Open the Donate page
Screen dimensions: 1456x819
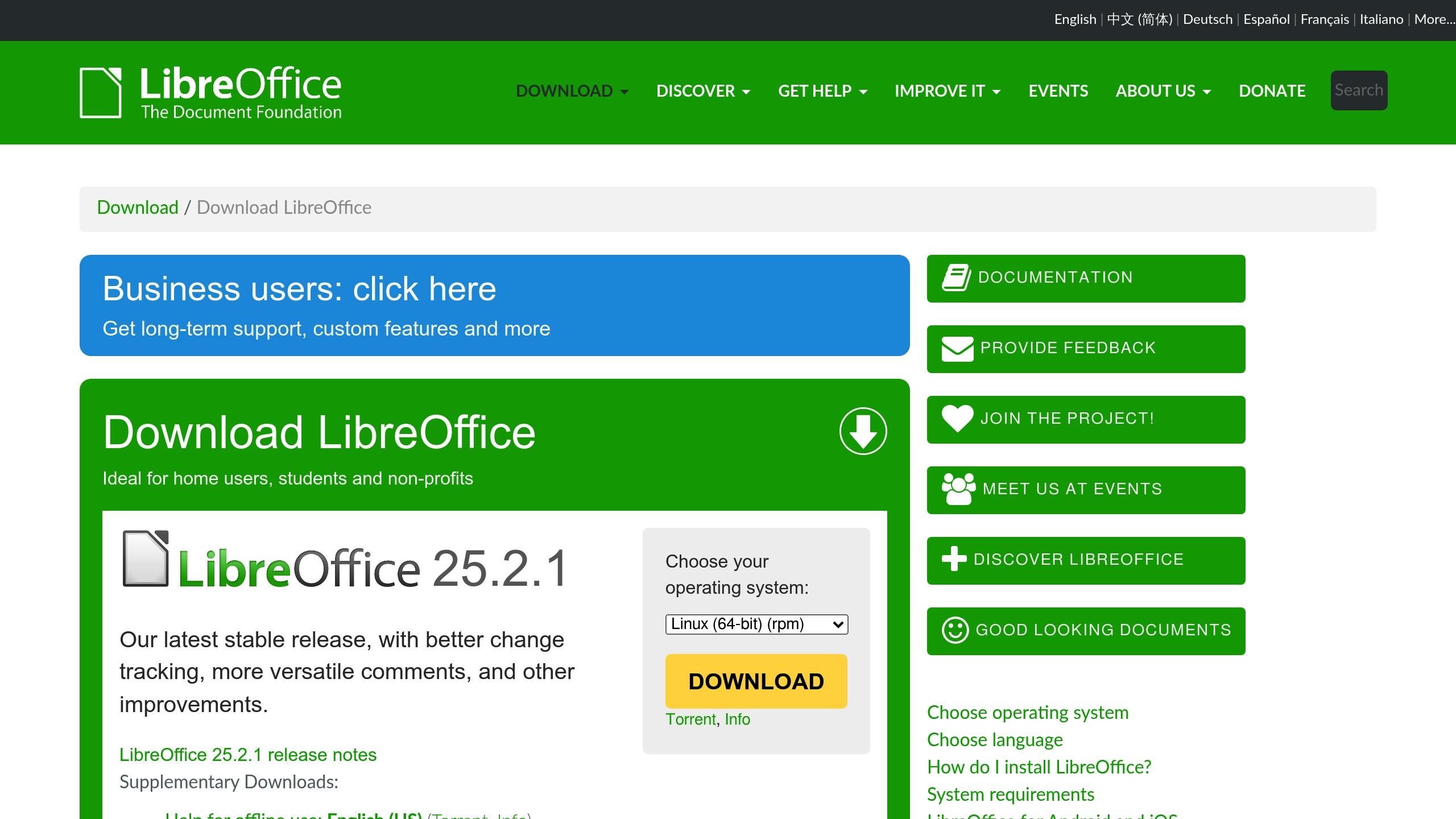pos(1272,91)
